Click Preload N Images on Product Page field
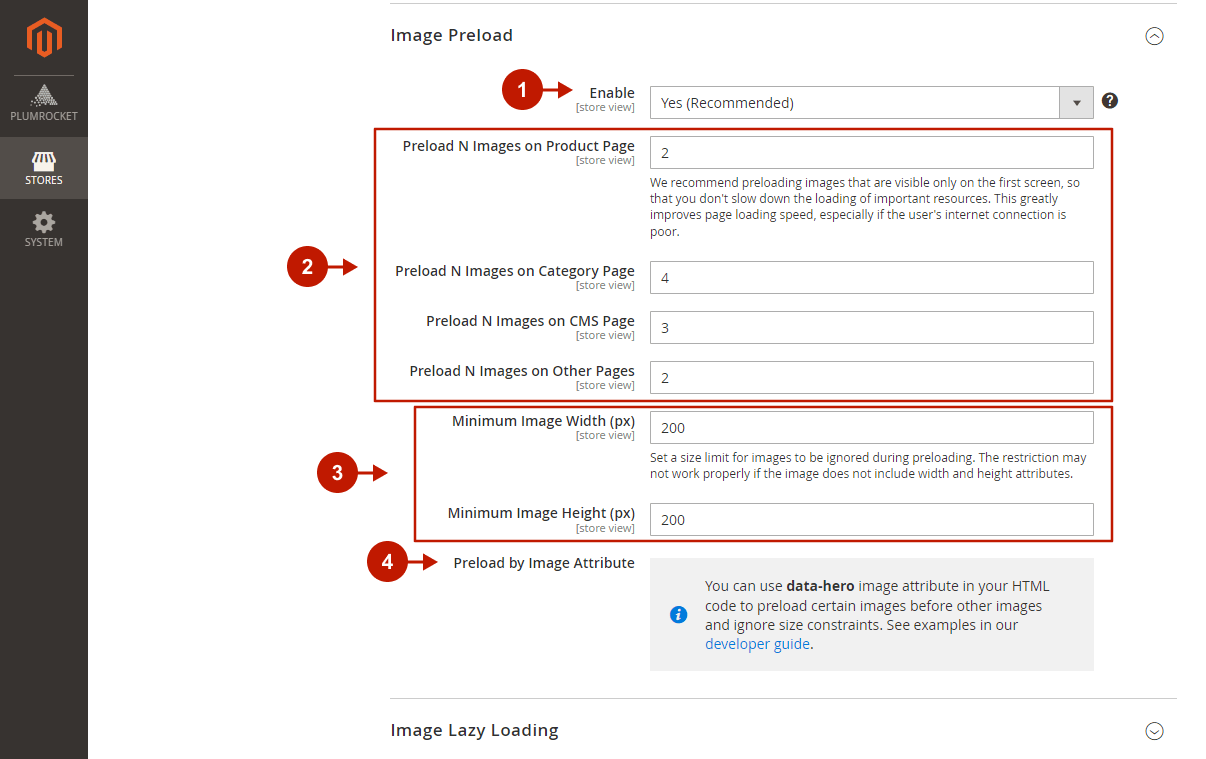 (x=871, y=153)
